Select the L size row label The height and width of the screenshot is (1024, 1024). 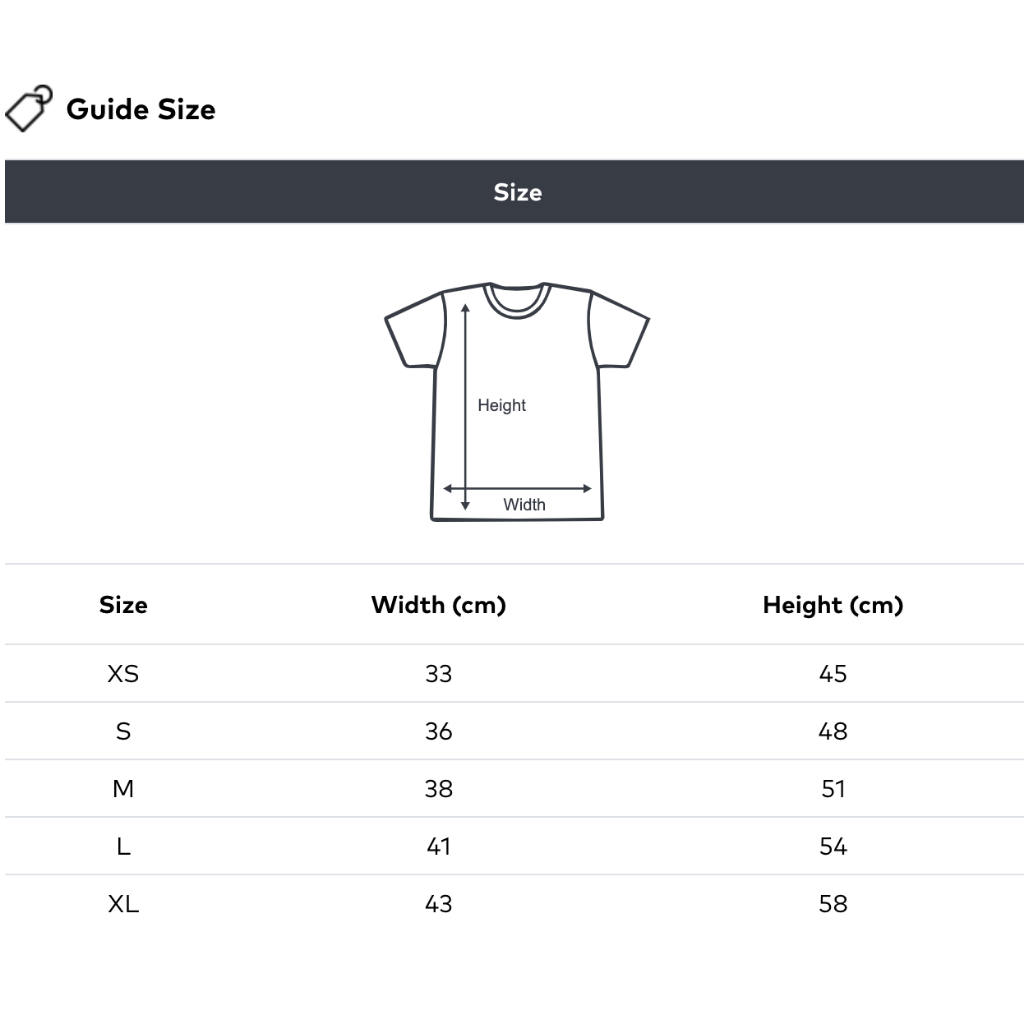pyautogui.click(x=123, y=847)
